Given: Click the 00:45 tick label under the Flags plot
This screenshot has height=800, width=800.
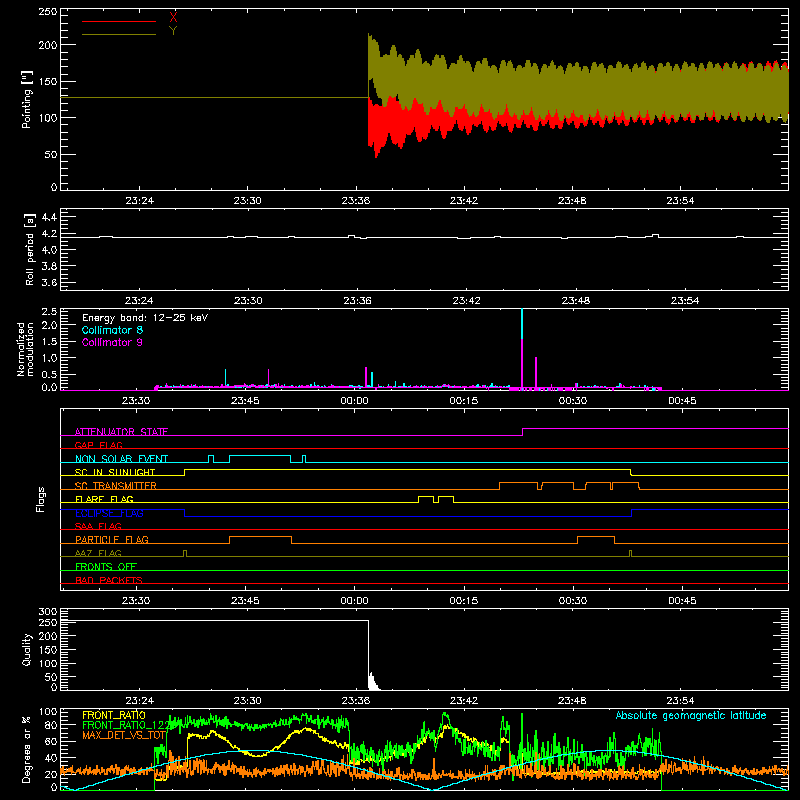Looking at the screenshot, I should [x=682, y=601].
